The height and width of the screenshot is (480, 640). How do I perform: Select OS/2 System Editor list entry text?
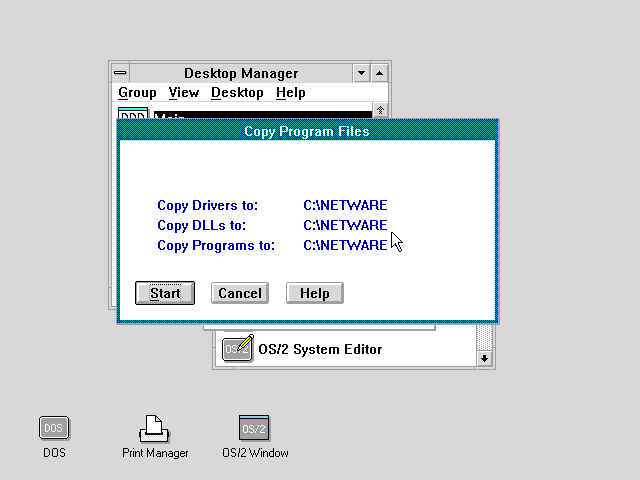pos(320,349)
